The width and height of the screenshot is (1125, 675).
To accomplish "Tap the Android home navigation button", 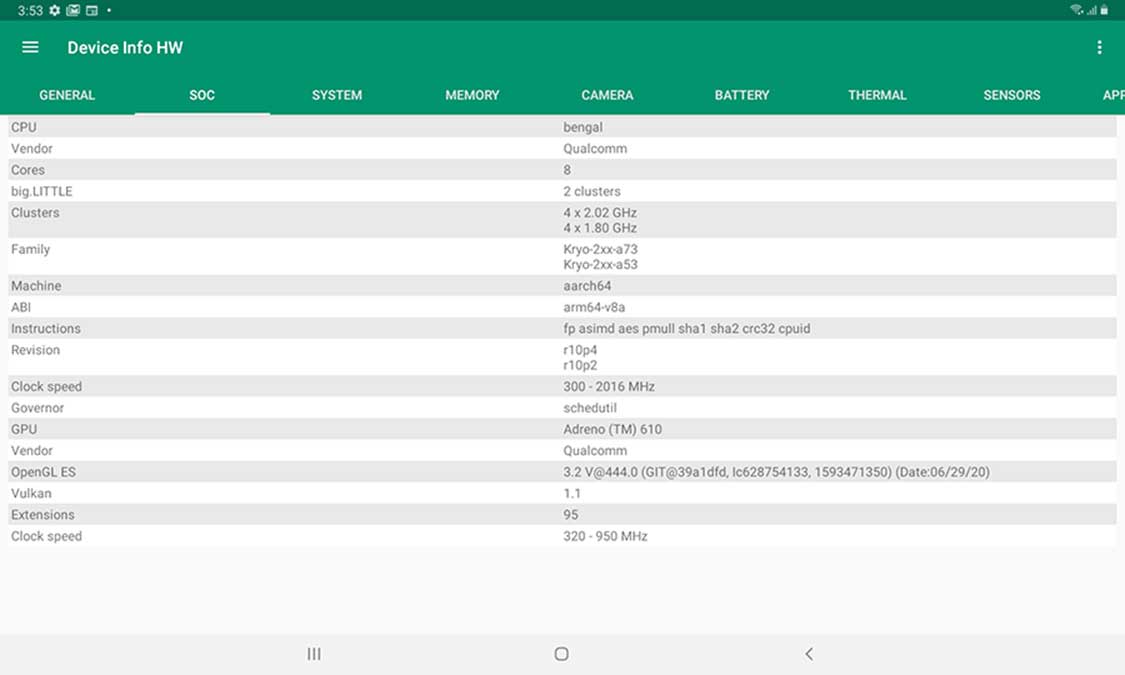I will 562,654.
